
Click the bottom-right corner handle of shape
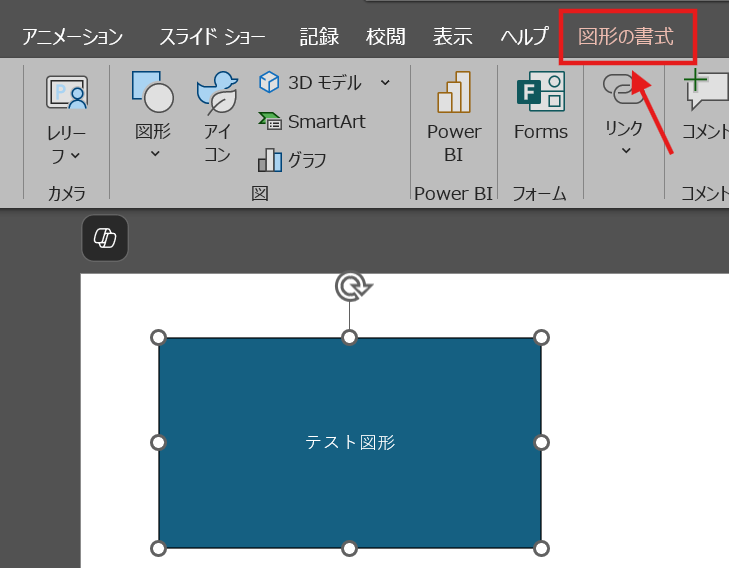click(541, 548)
